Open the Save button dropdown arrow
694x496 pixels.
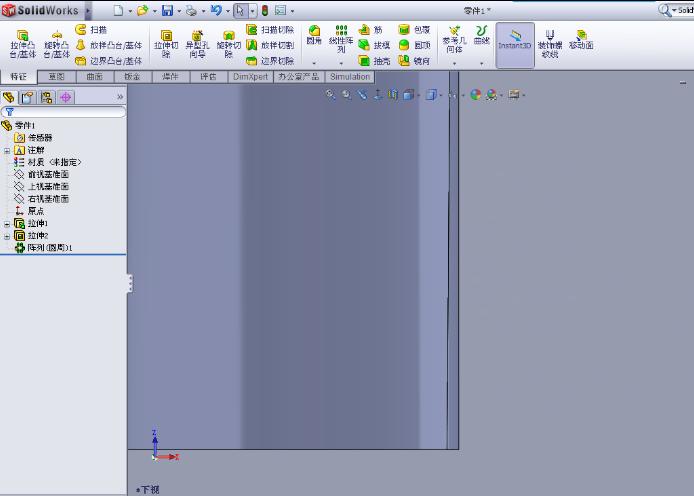click(179, 11)
